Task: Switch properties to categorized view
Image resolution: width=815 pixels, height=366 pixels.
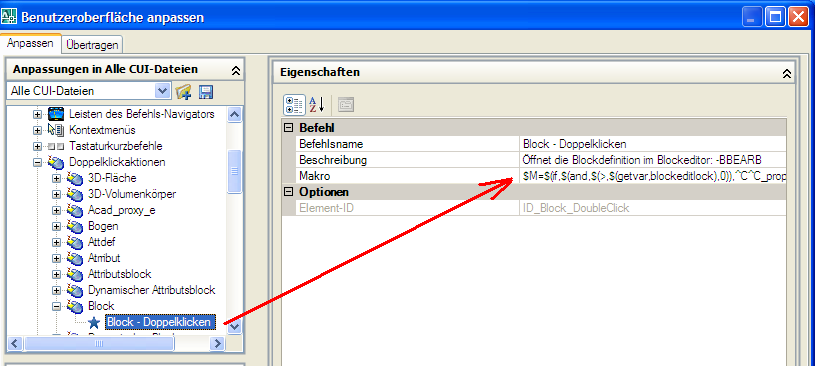Action: (294, 104)
